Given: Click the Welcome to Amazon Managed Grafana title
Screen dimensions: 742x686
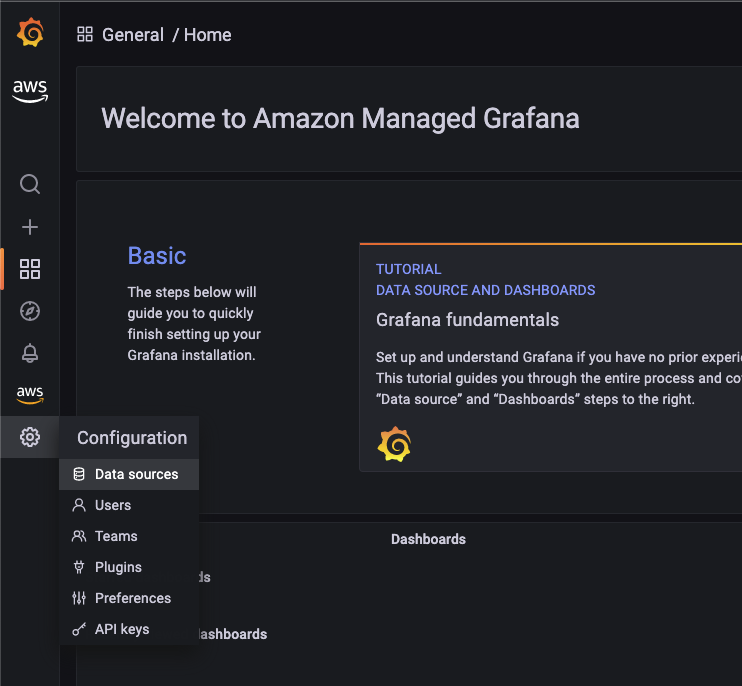Looking at the screenshot, I should 340,118.
